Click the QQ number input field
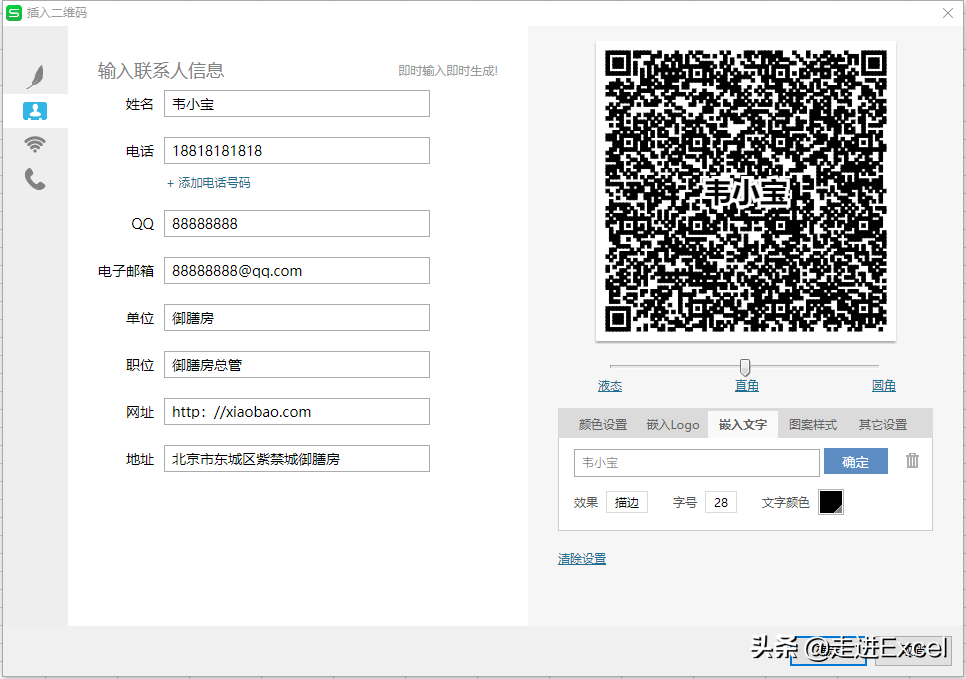The width and height of the screenshot is (966, 679). click(x=297, y=223)
